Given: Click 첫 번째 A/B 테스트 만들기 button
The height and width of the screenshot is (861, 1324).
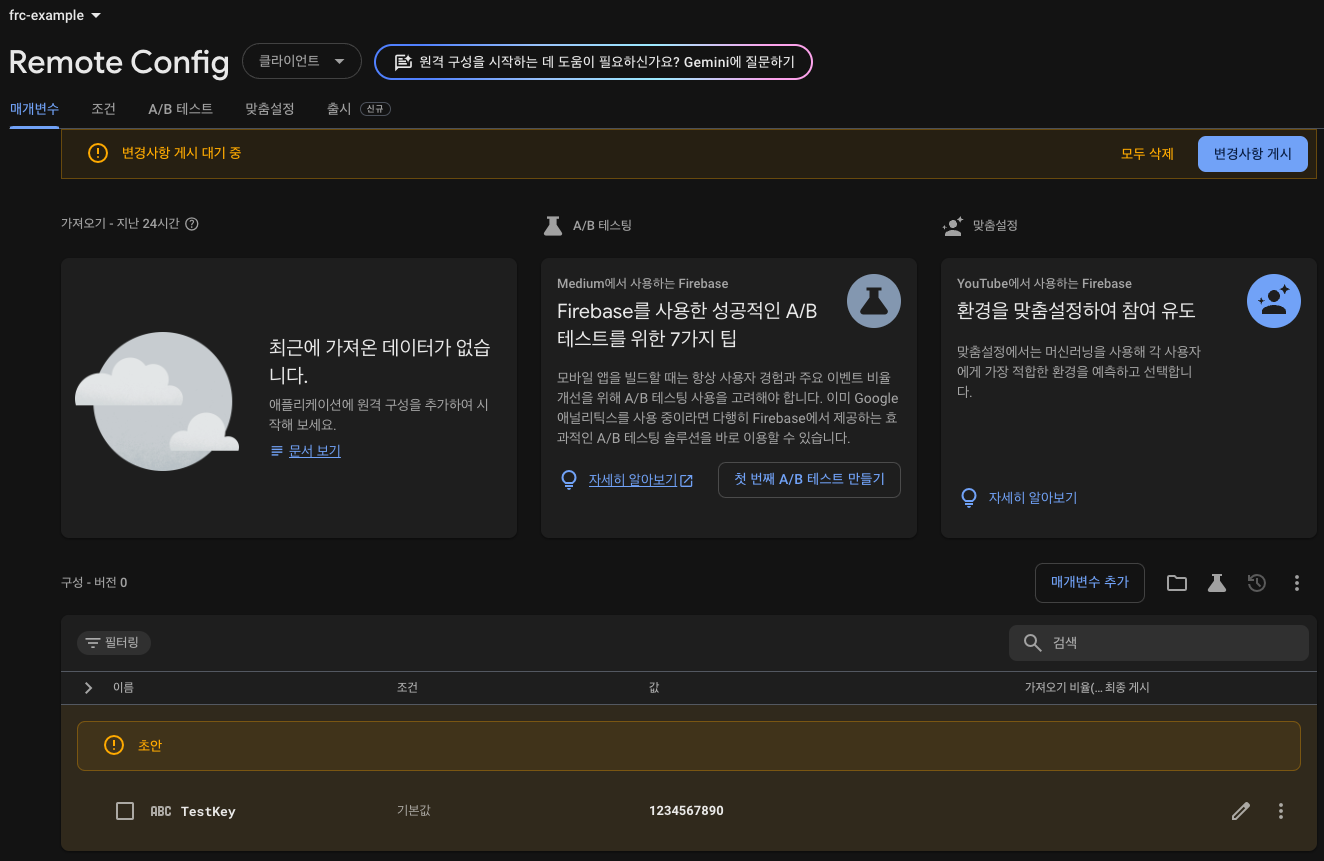Looking at the screenshot, I should [809, 479].
